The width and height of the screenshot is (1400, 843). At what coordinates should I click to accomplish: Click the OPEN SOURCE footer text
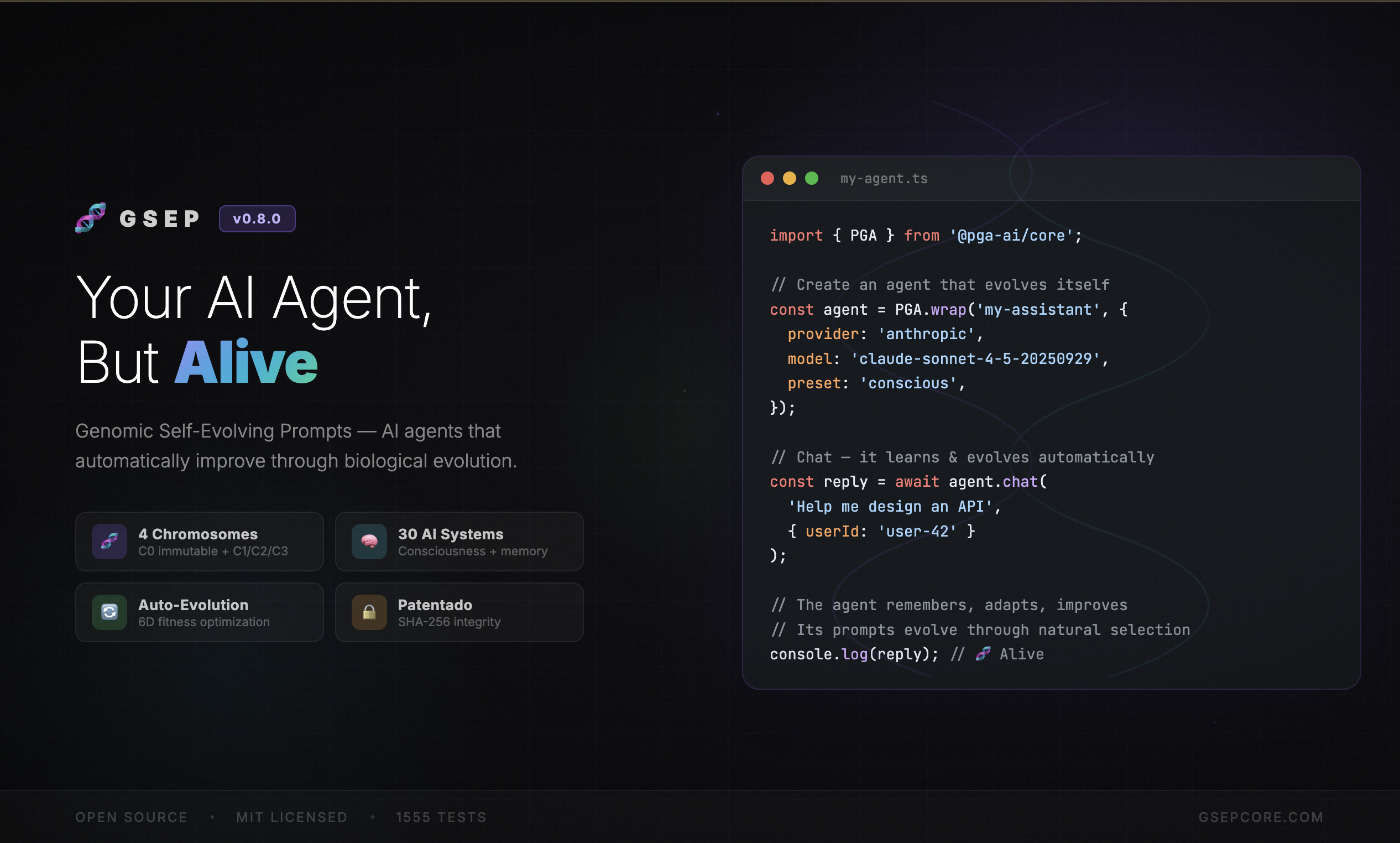[131, 817]
